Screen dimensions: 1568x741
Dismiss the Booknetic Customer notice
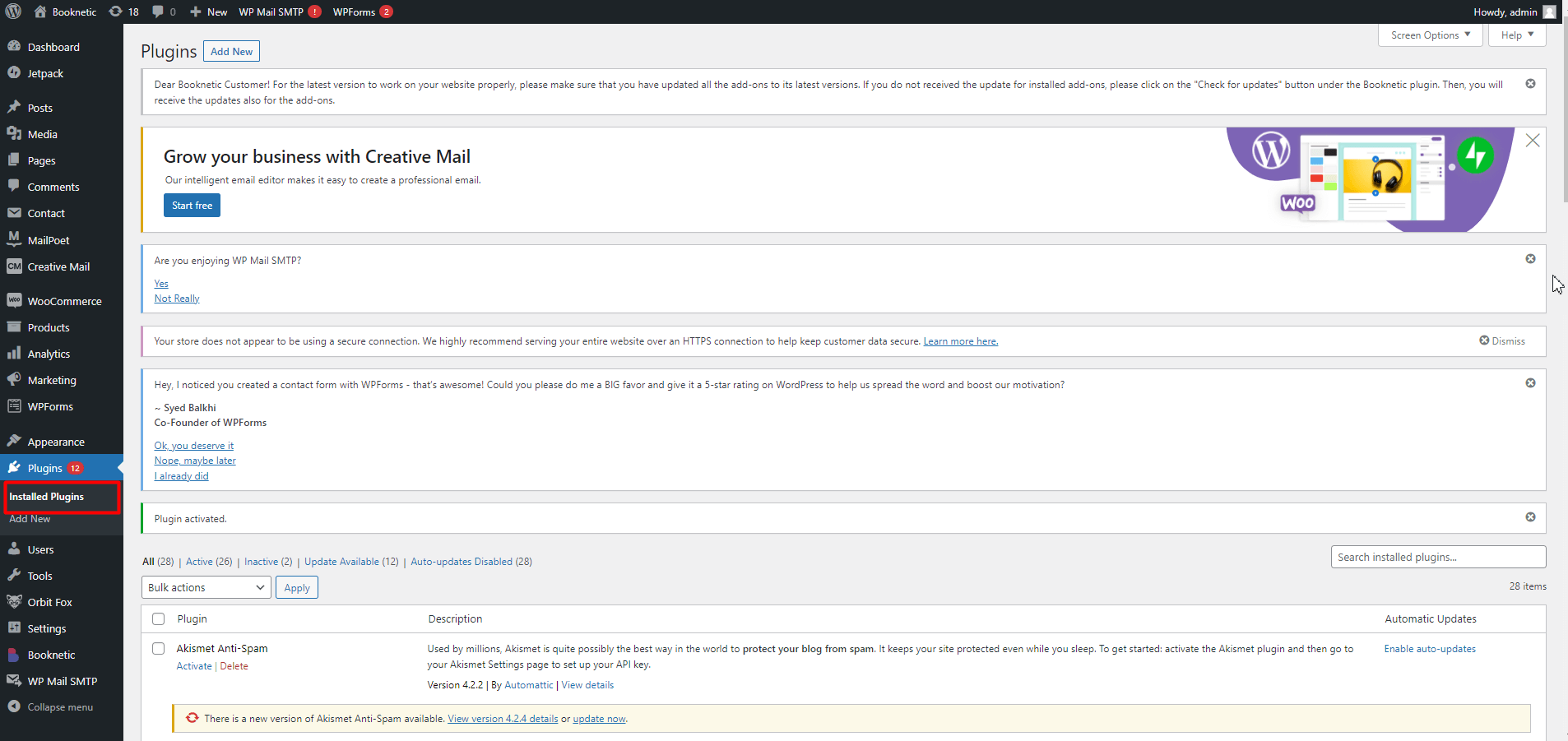(x=1530, y=84)
